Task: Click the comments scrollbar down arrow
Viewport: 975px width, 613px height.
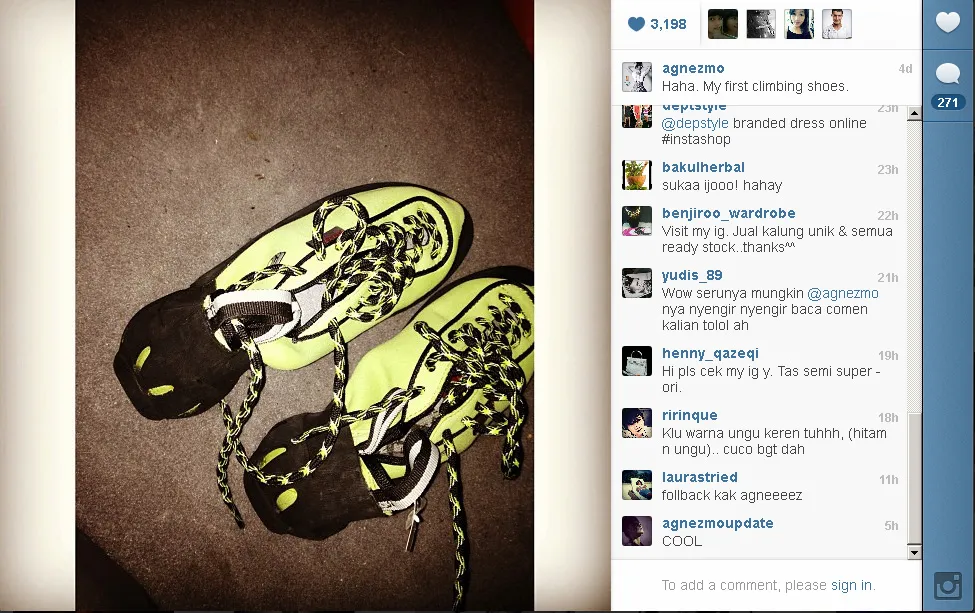Action: click(x=914, y=552)
